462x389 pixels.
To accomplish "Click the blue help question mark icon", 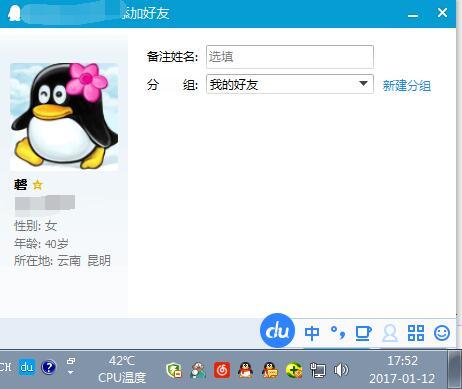I will click(x=49, y=367).
